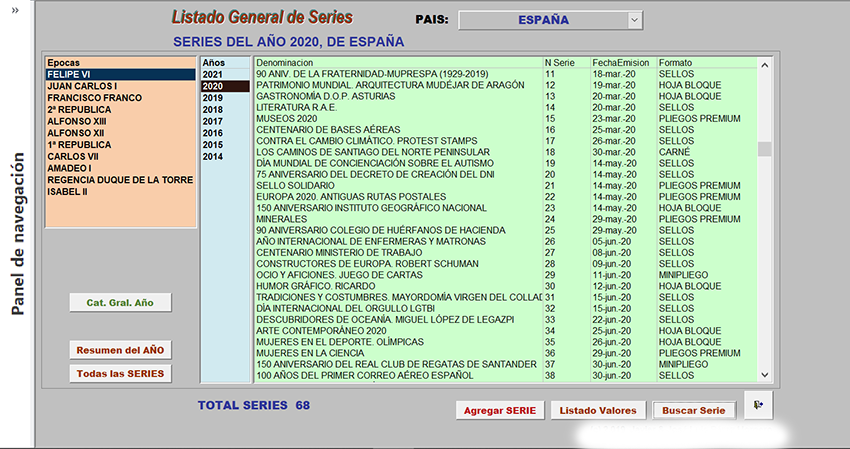
Task: Click the scroll up arrow of the series list
Action: (x=765, y=65)
